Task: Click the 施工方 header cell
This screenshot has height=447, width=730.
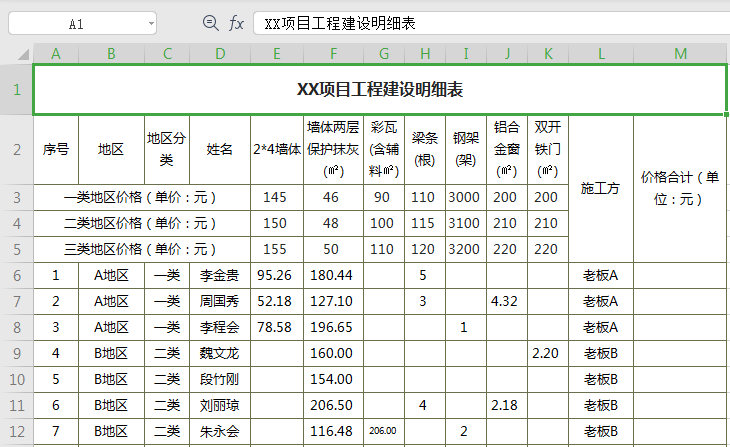Action: (x=601, y=189)
